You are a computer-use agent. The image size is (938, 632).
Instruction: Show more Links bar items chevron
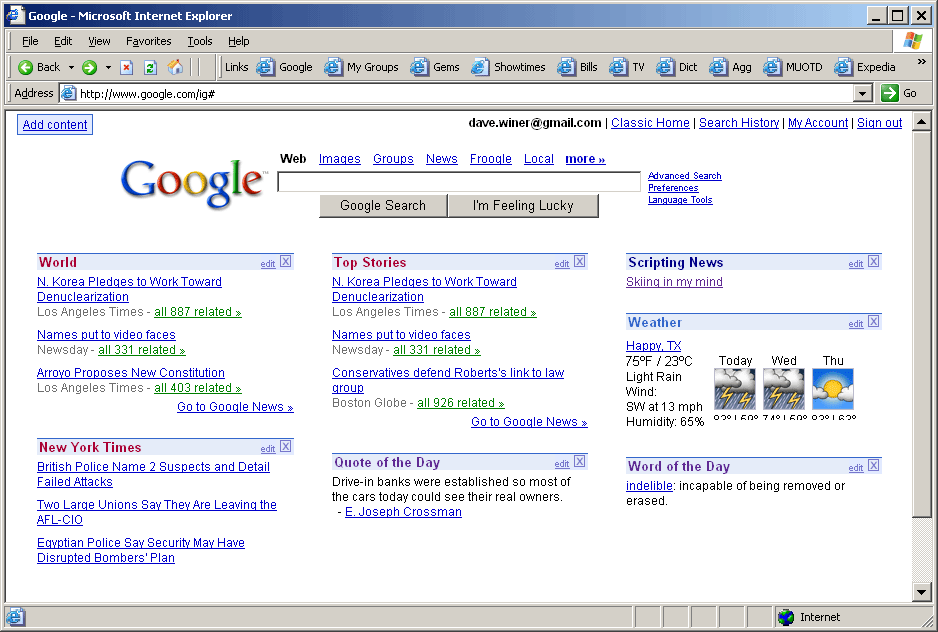(921, 63)
